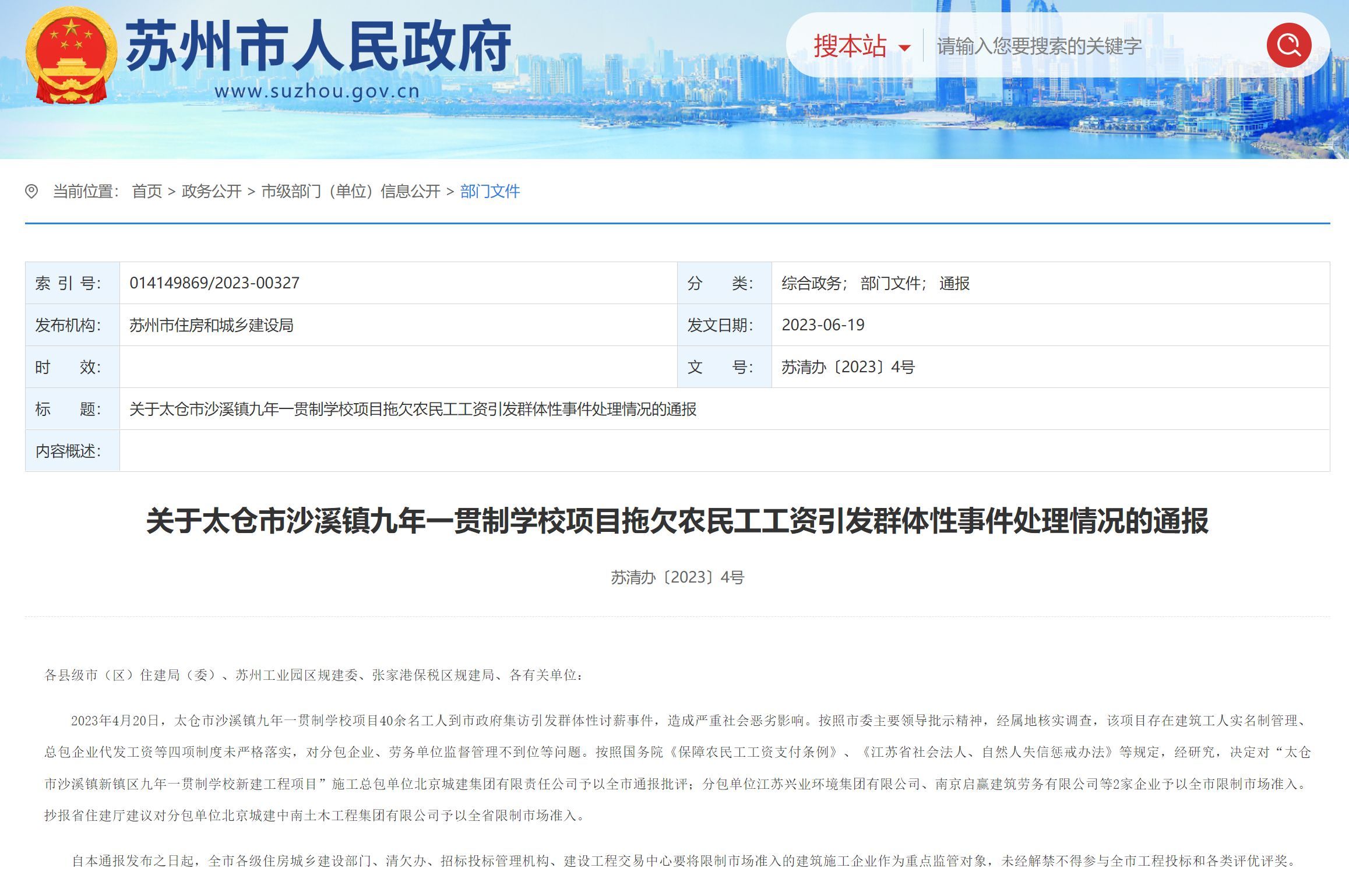Click the index number 014149869/2023-00327
Viewport: 1349px width, 896px height.
pos(214,283)
